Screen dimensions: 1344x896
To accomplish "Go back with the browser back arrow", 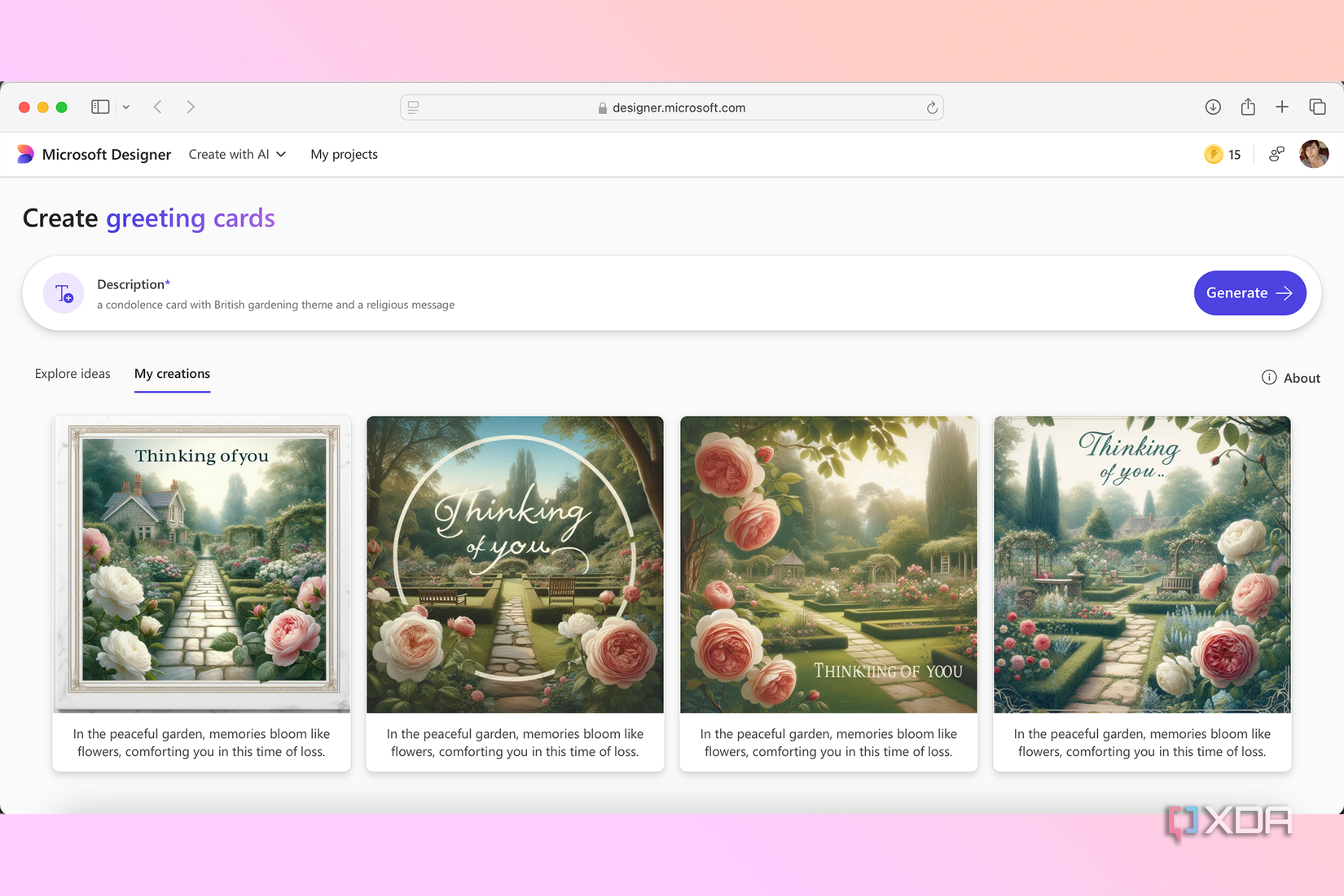I will 158,107.
